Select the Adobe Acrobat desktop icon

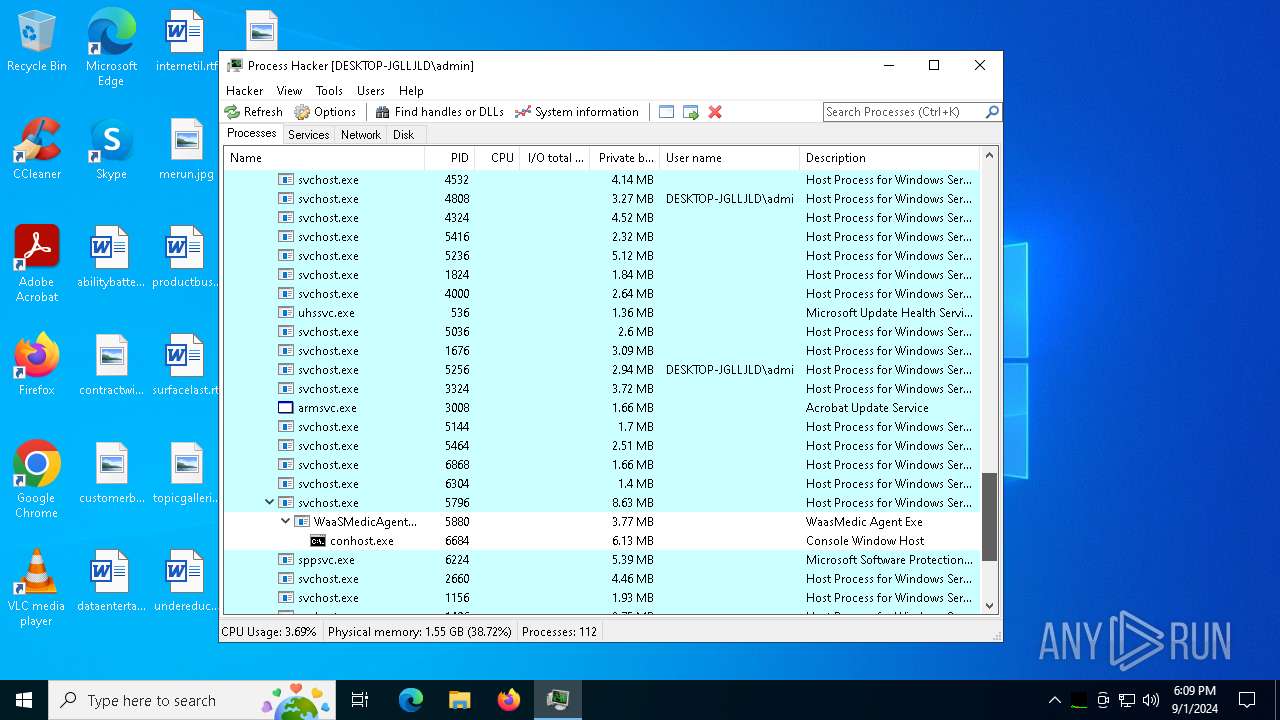click(37, 264)
